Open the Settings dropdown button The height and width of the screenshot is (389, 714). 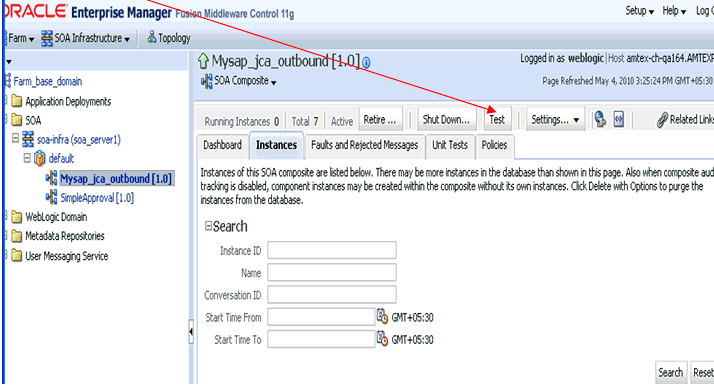click(555, 120)
